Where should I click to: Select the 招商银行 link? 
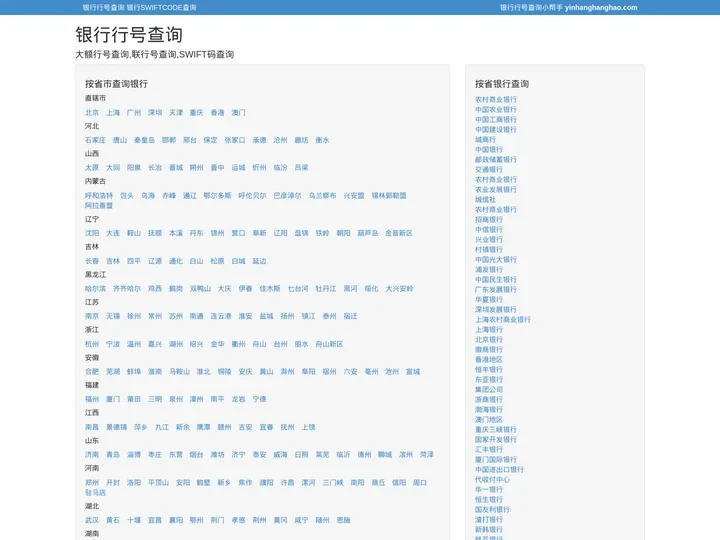click(x=489, y=219)
